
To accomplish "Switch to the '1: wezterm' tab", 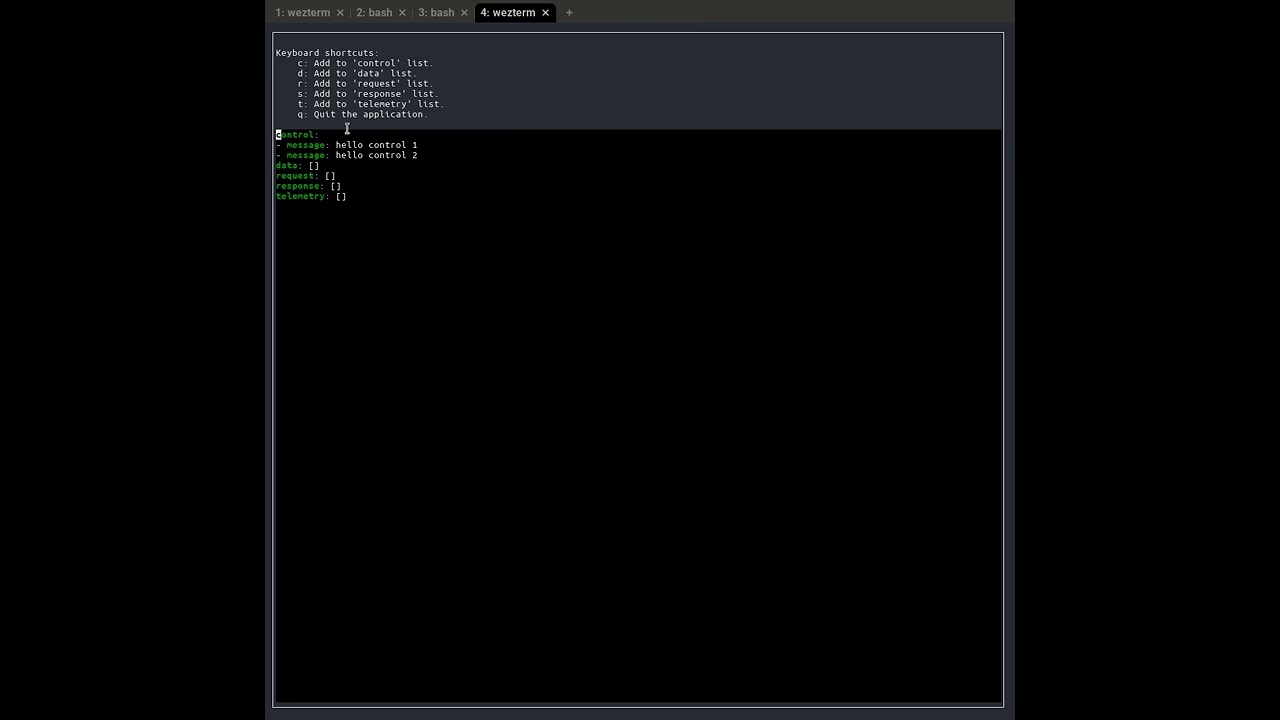I will point(303,13).
